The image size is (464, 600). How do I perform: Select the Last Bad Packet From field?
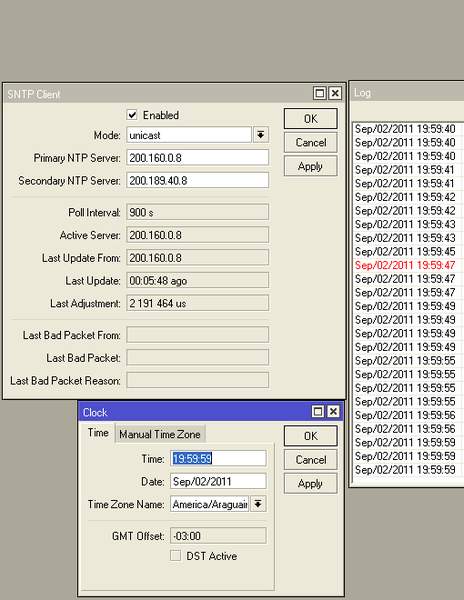coord(197,335)
